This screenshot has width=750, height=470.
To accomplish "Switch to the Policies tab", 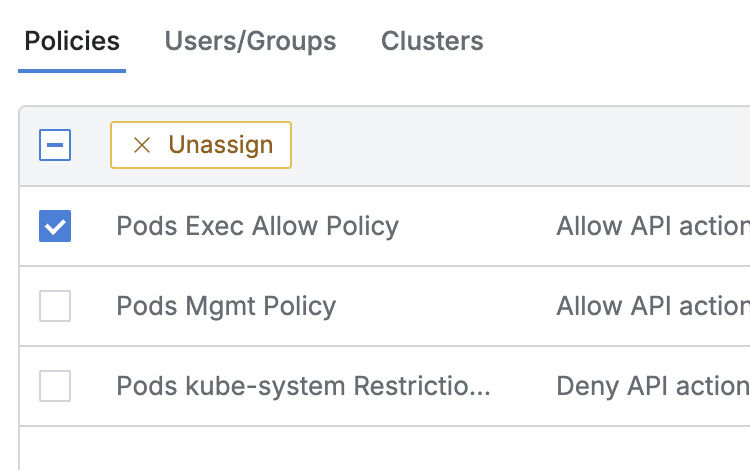I will point(72,41).
